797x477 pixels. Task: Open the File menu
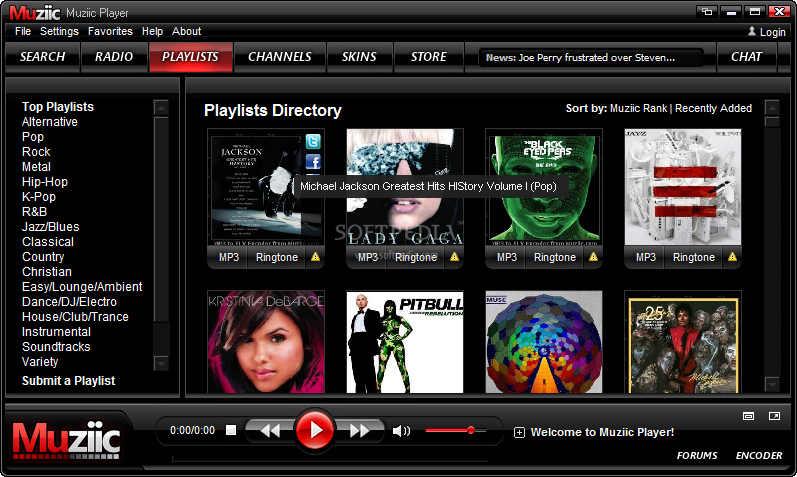(23, 32)
